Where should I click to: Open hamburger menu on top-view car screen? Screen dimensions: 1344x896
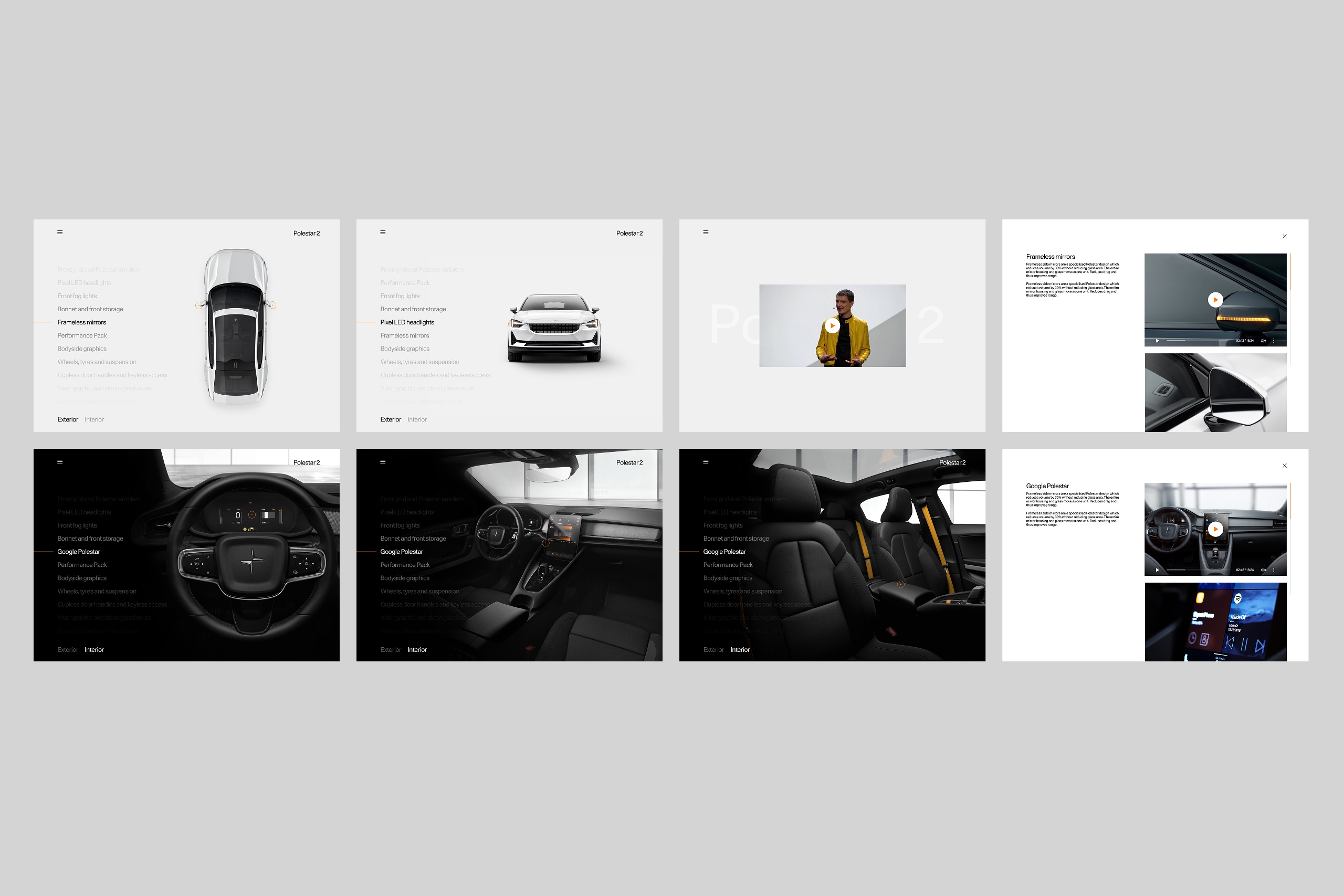pyautogui.click(x=60, y=233)
